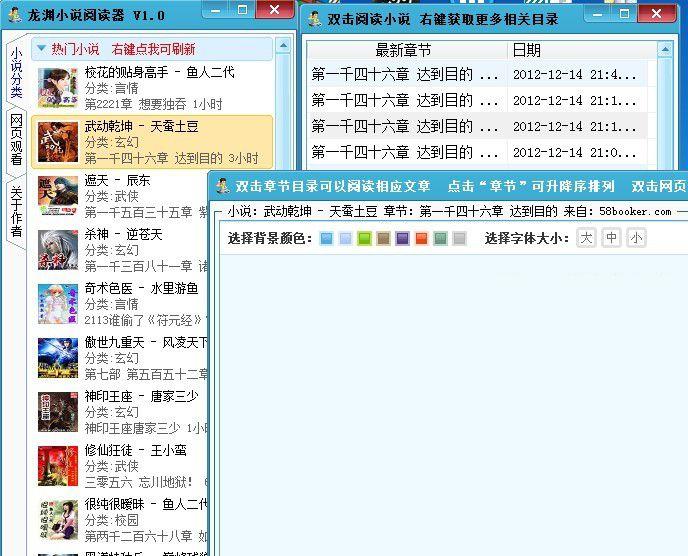Open cover thumbnail of 很纯很暧昧

click(57, 520)
